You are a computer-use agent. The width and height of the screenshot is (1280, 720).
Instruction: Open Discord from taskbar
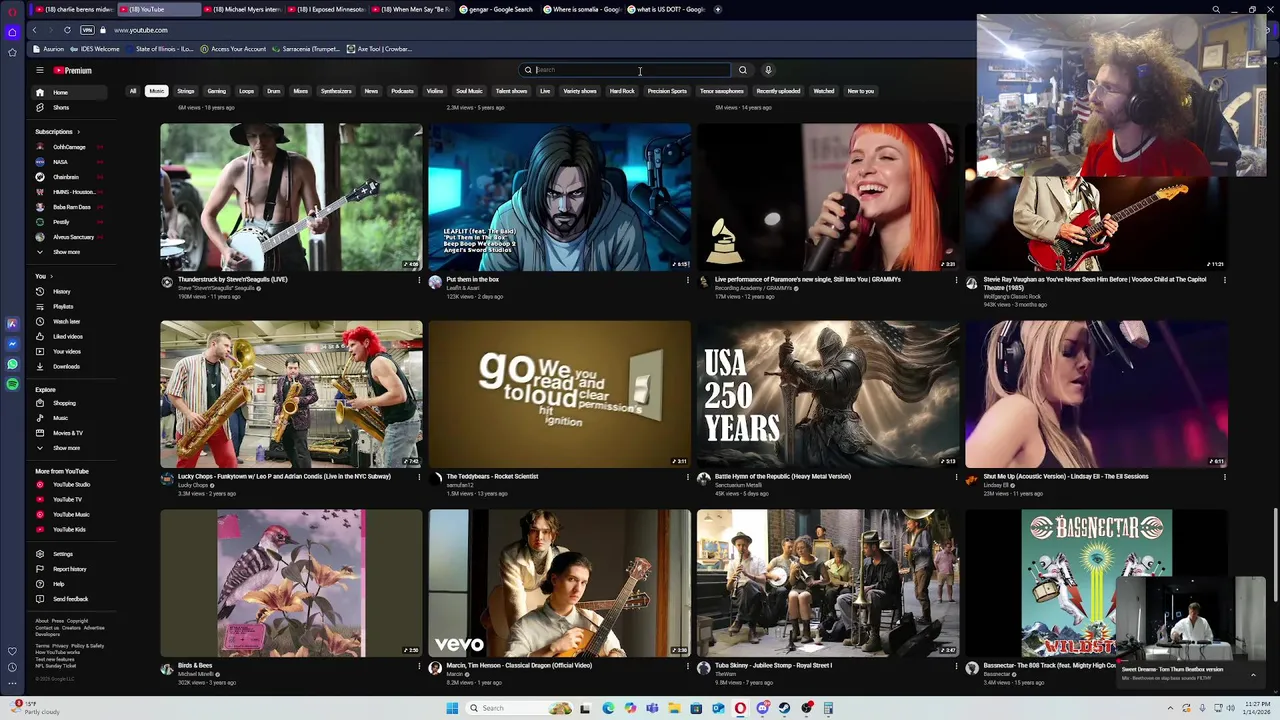click(762, 708)
